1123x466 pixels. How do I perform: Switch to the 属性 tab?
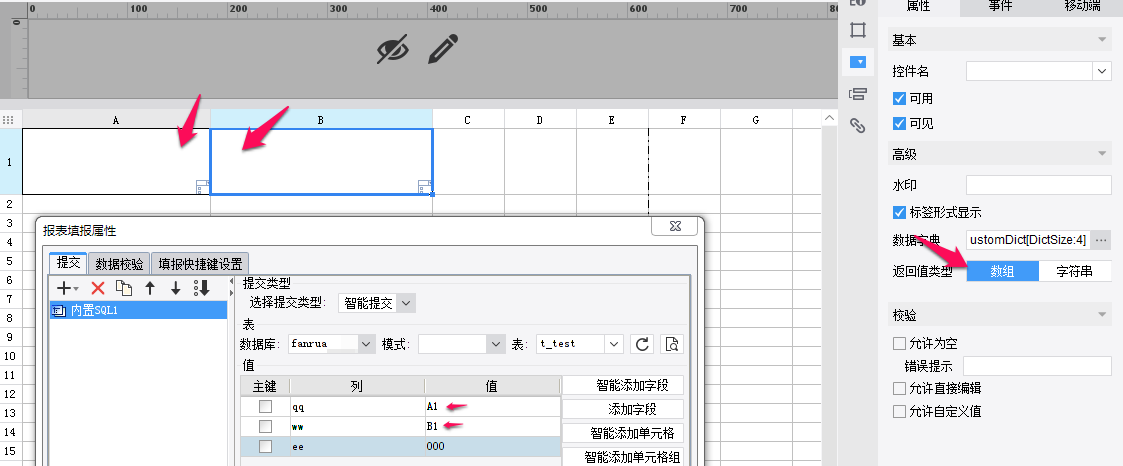click(x=919, y=6)
